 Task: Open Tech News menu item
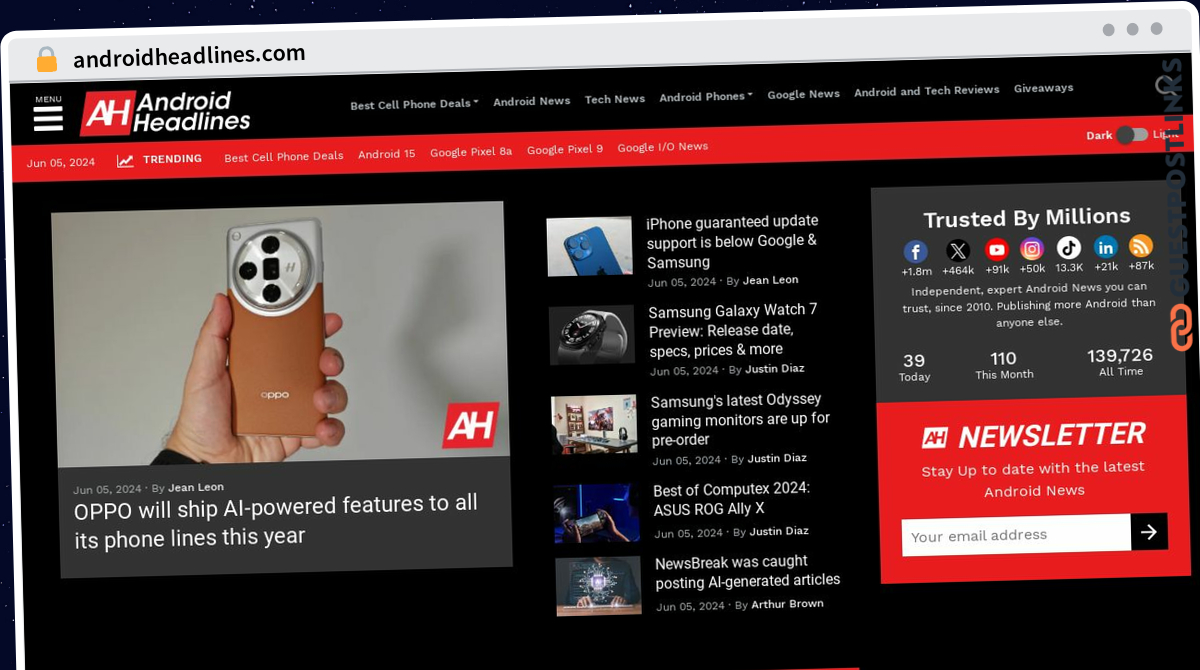(615, 99)
